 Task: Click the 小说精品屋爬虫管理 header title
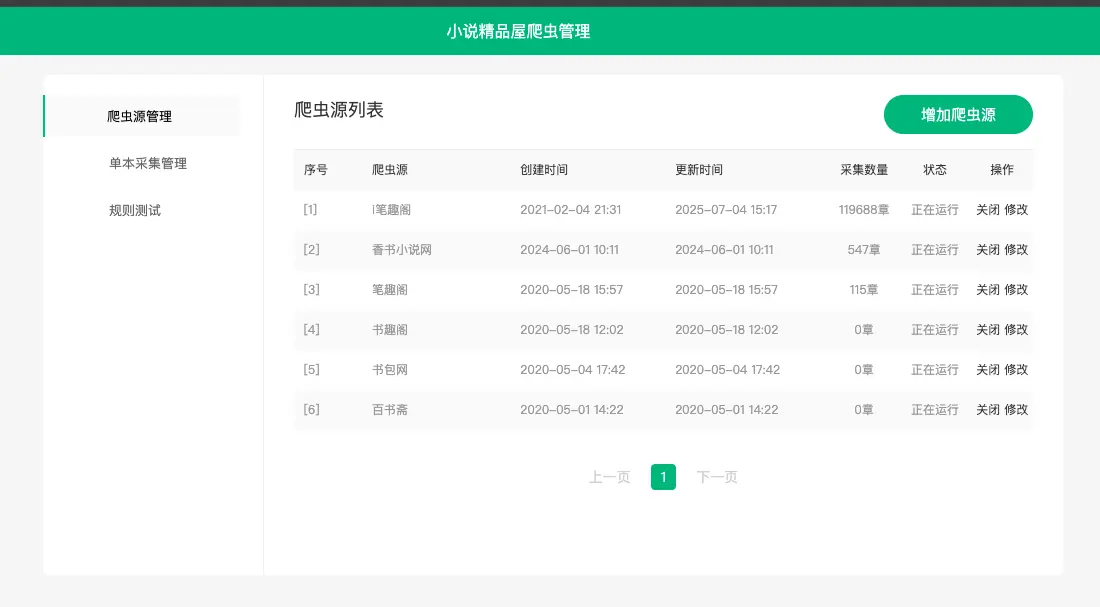click(518, 32)
